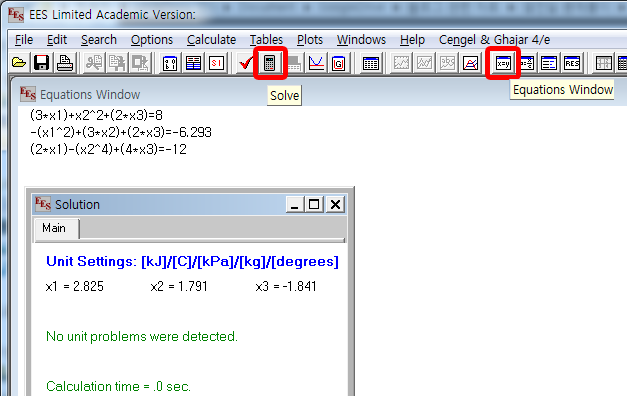
Task: Click result x1 = 2.825
Action: coord(75,286)
